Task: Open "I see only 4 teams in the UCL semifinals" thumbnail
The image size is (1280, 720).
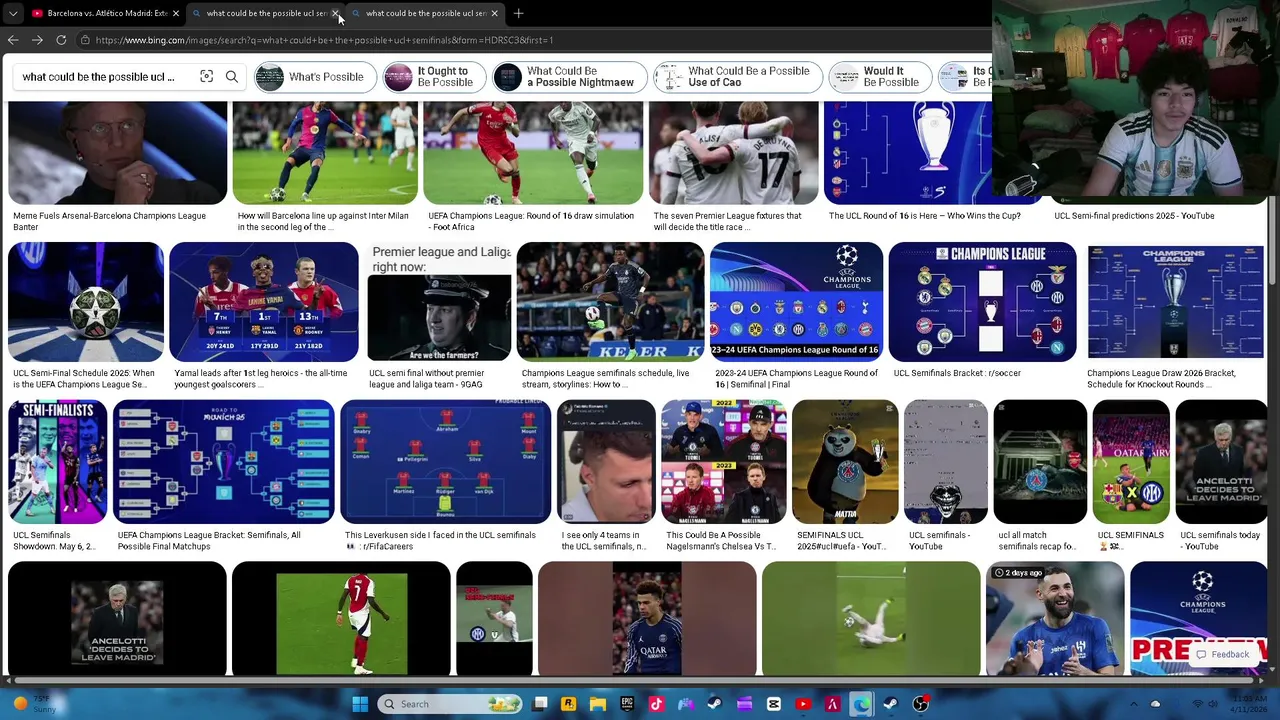Action: [606, 462]
